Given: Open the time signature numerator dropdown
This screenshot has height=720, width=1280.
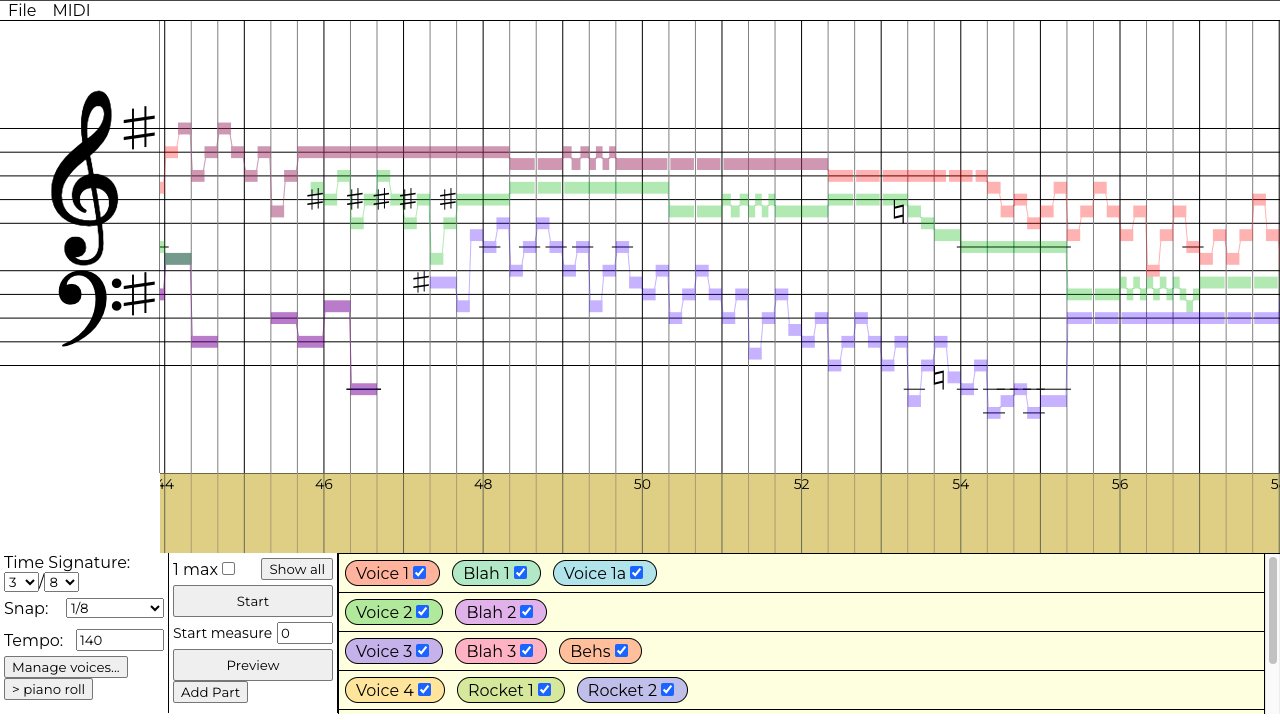Looking at the screenshot, I should pyautogui.click(x=21, y=582).
